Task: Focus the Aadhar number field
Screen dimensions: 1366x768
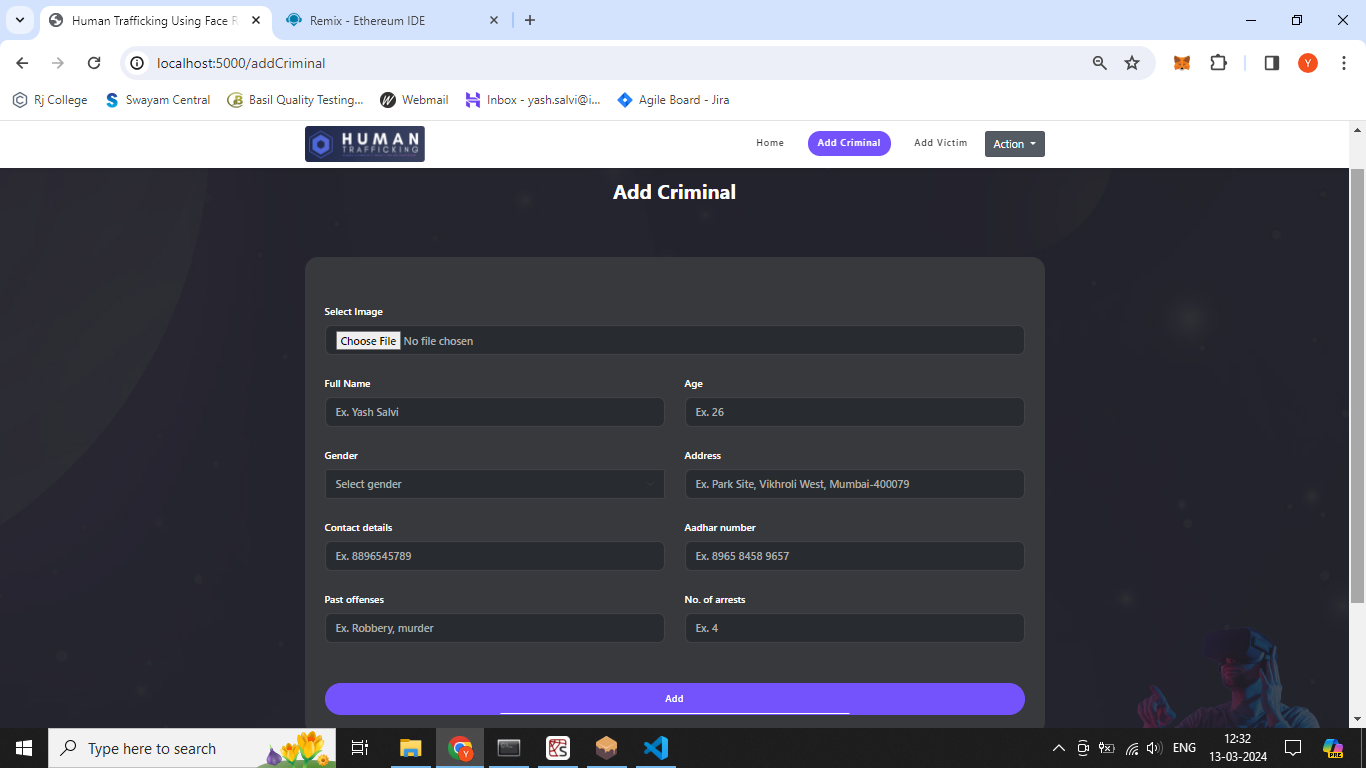Action: 854,556
